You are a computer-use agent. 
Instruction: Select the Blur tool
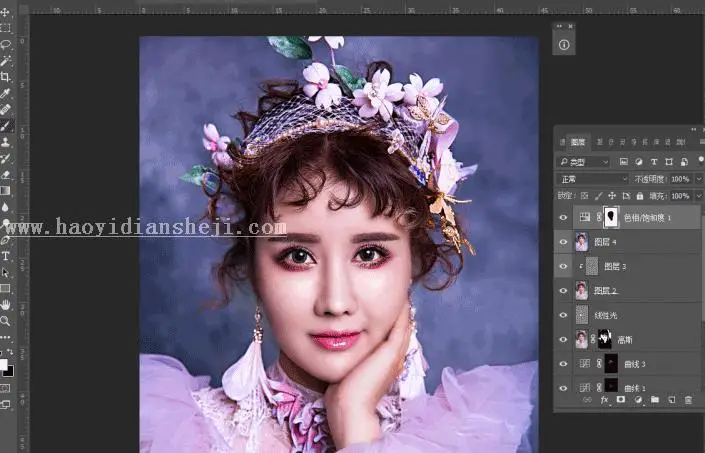[5, 207]
